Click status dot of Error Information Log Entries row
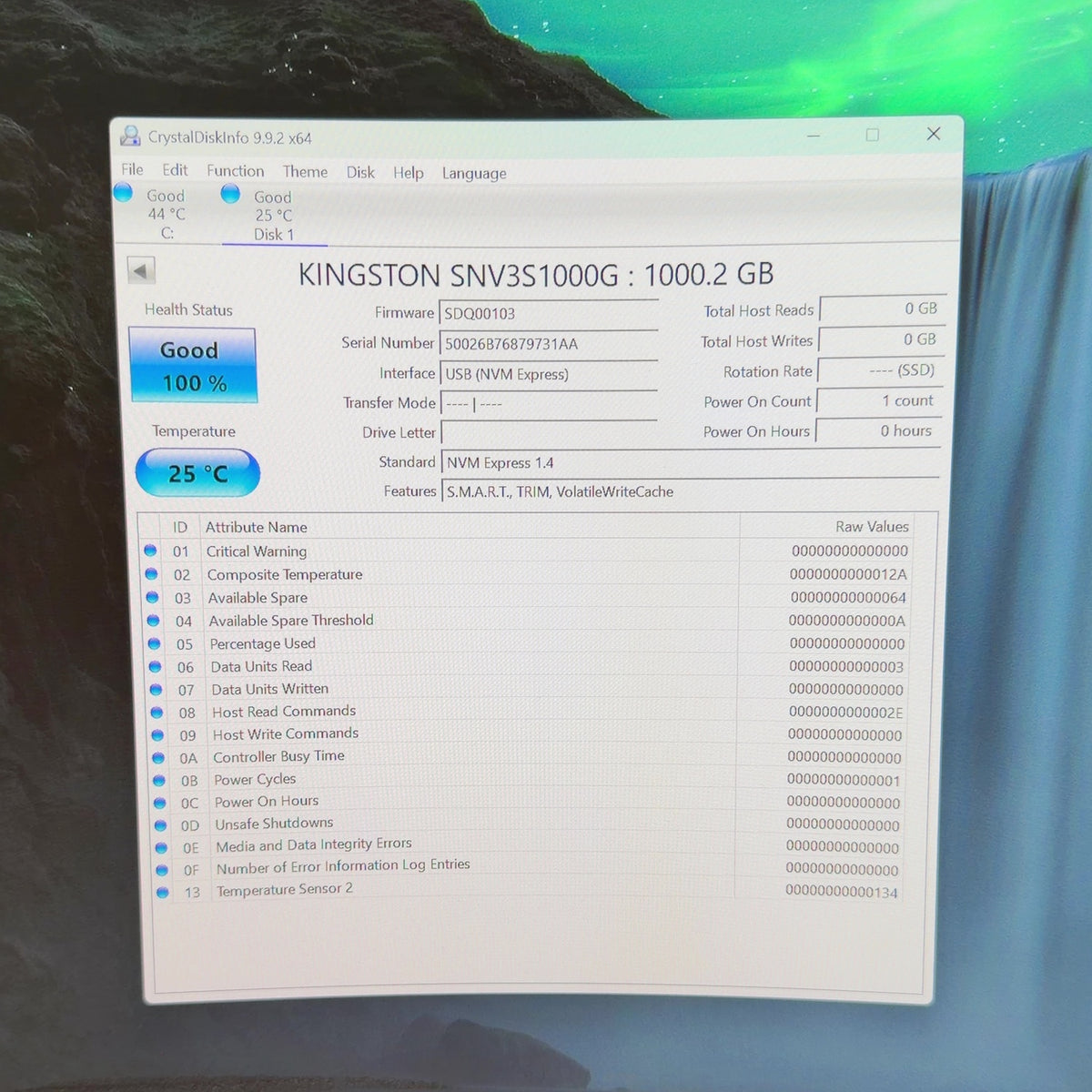The height and width of the screenshot is (1092, 1092). pos(162,870)
